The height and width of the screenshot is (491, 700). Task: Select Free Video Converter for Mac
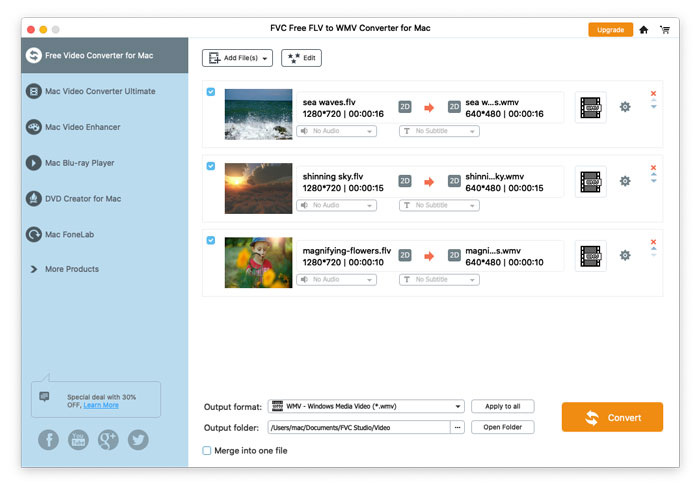104,55
